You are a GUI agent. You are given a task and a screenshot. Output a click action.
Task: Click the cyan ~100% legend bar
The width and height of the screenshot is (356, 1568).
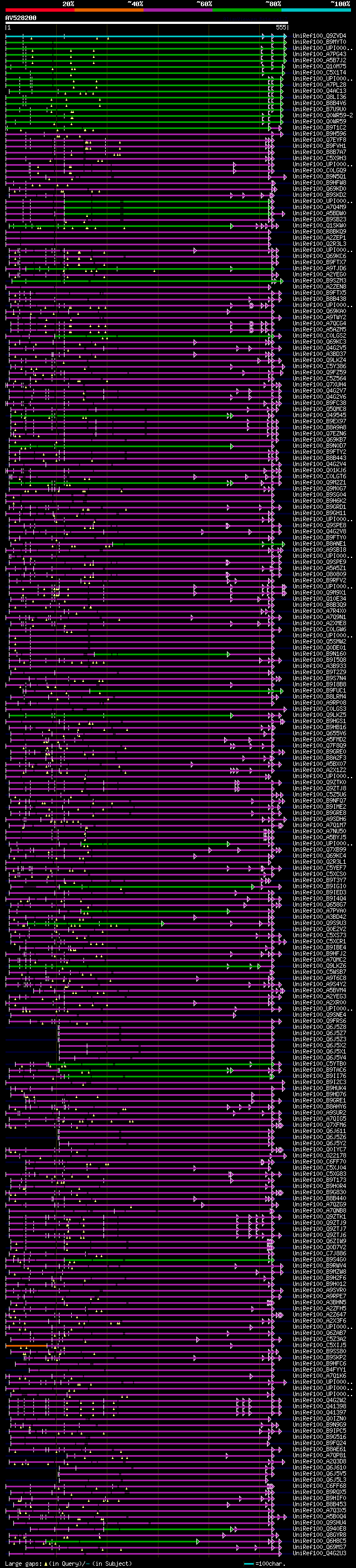[x=316, y=10]
